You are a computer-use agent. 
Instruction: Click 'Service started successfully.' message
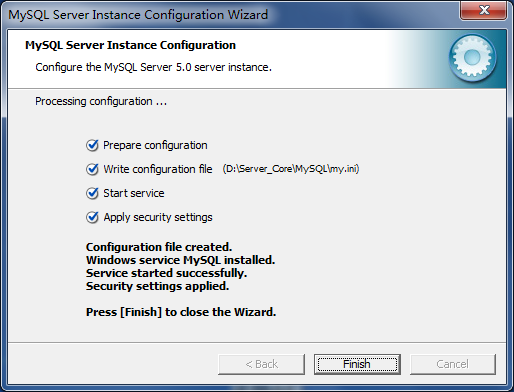click(166, 273)
